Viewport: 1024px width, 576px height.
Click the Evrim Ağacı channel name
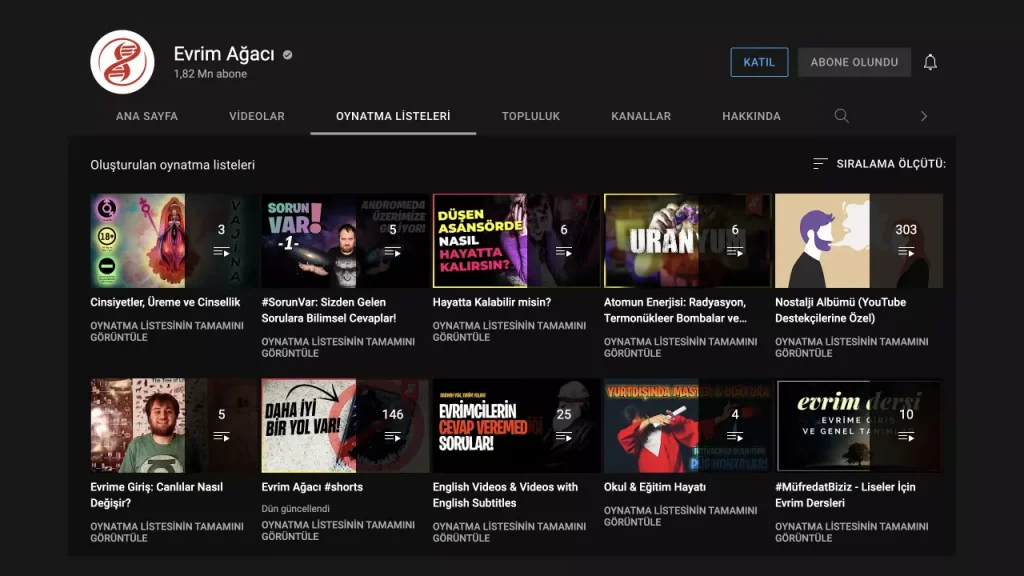[224, 54]
